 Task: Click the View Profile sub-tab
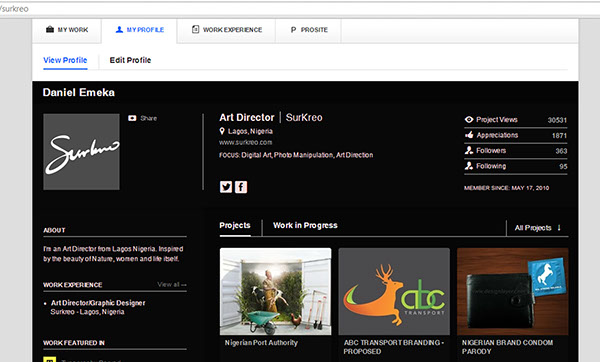(65, 60)
